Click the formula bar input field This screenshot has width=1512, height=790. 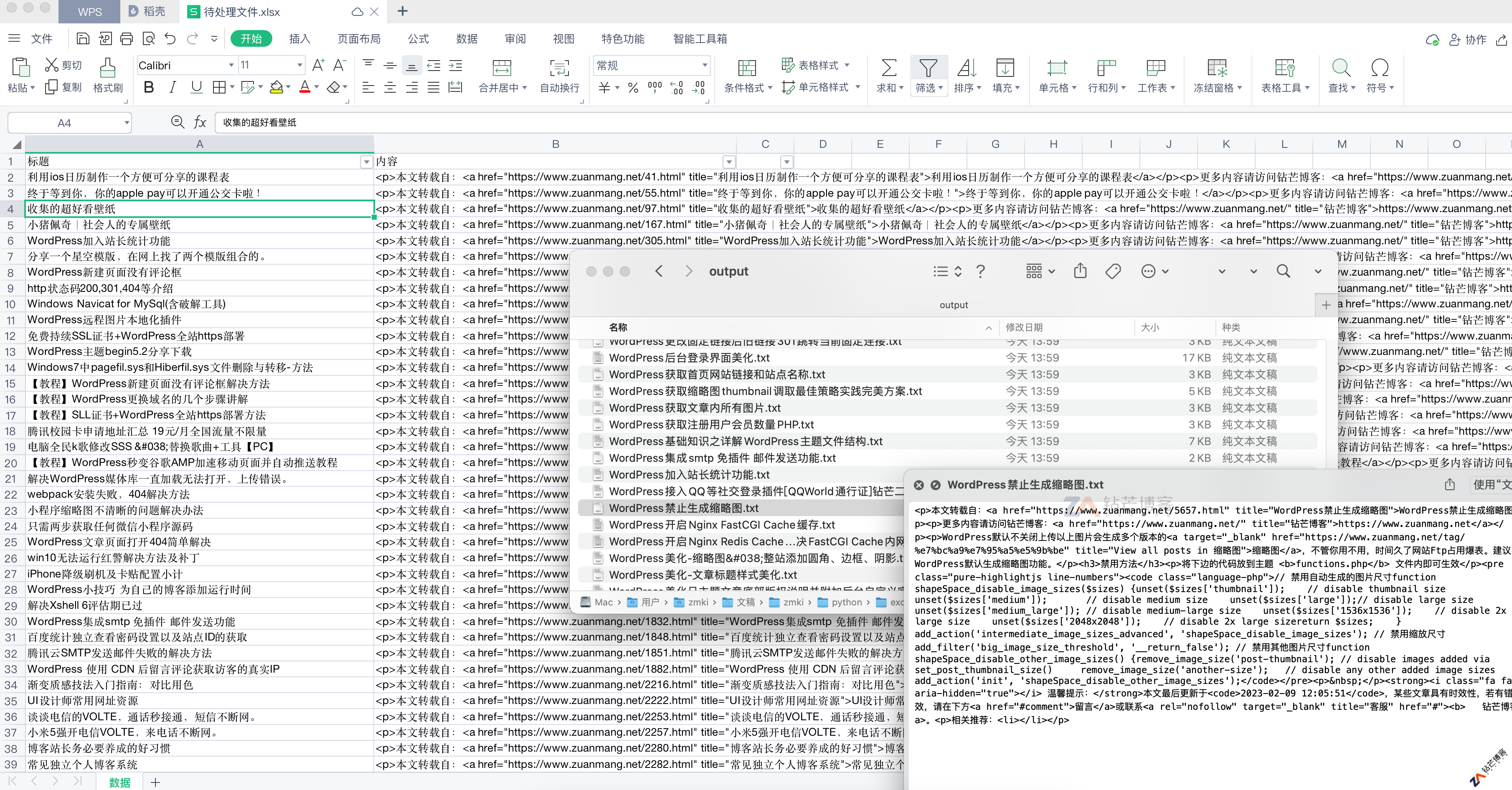tap(863, 122)
